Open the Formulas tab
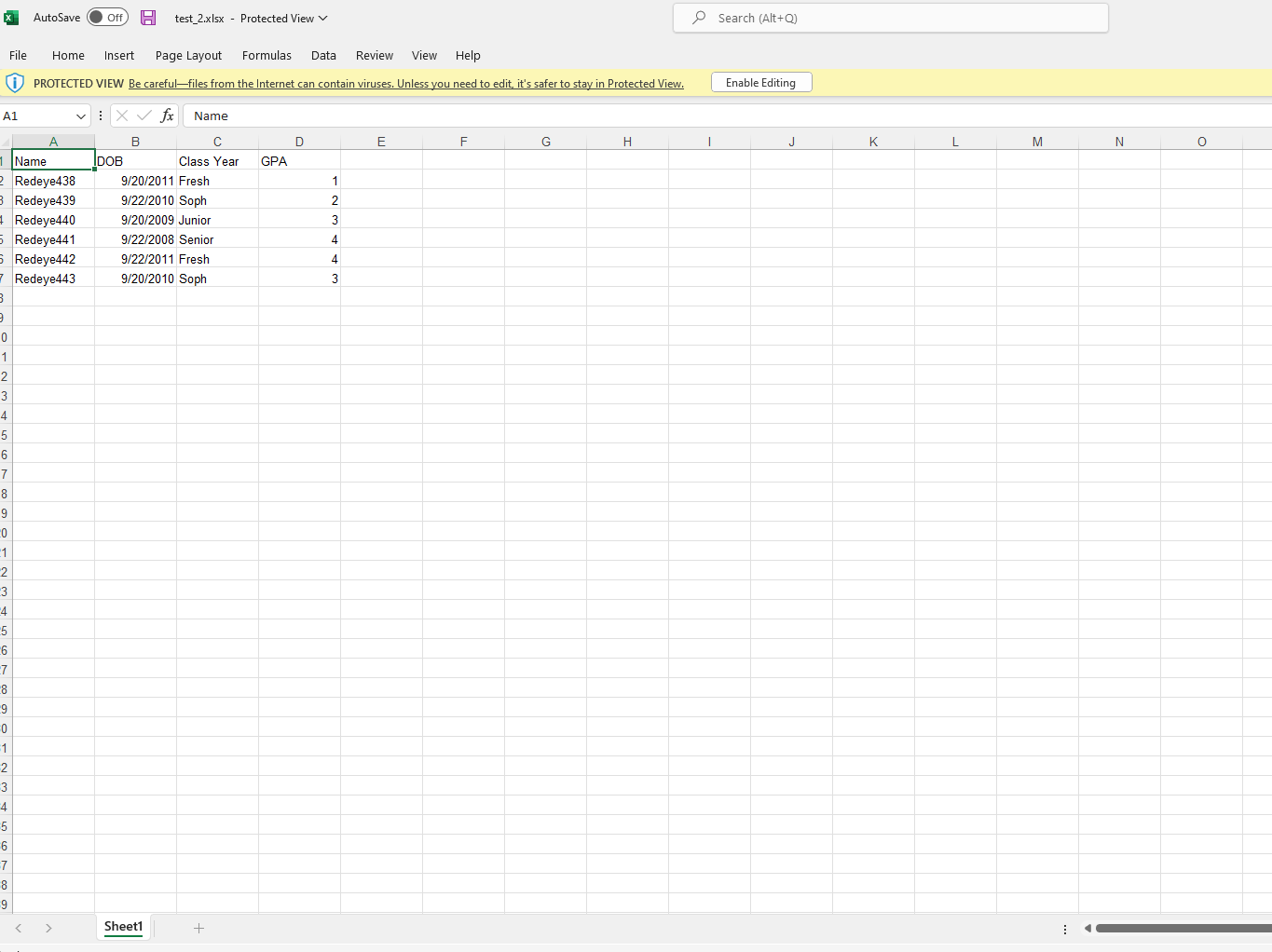Screen dimensions: 1272x952 [267, 55]
